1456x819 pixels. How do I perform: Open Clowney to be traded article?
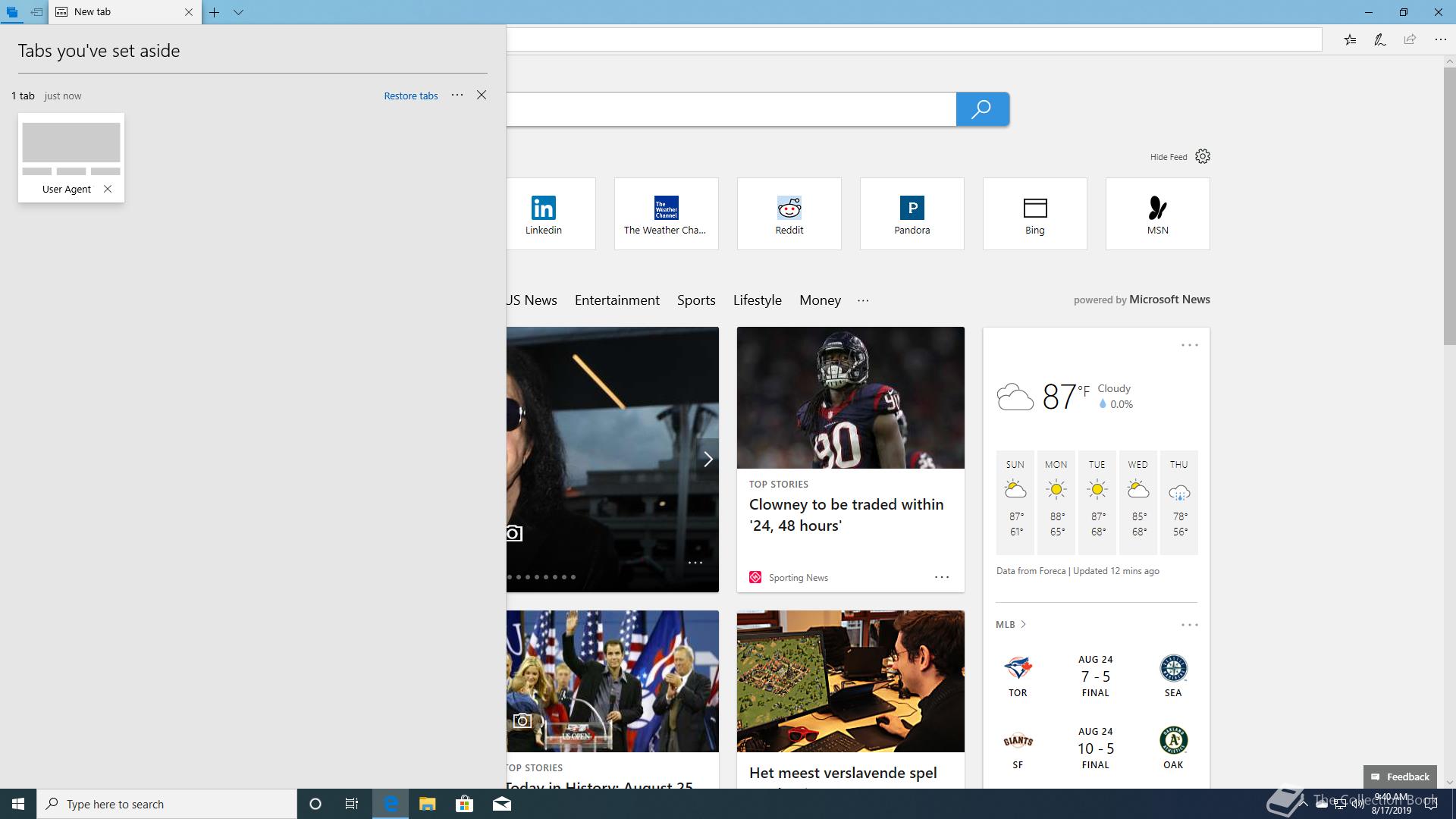pyautogui.click(x=846, y=515)
